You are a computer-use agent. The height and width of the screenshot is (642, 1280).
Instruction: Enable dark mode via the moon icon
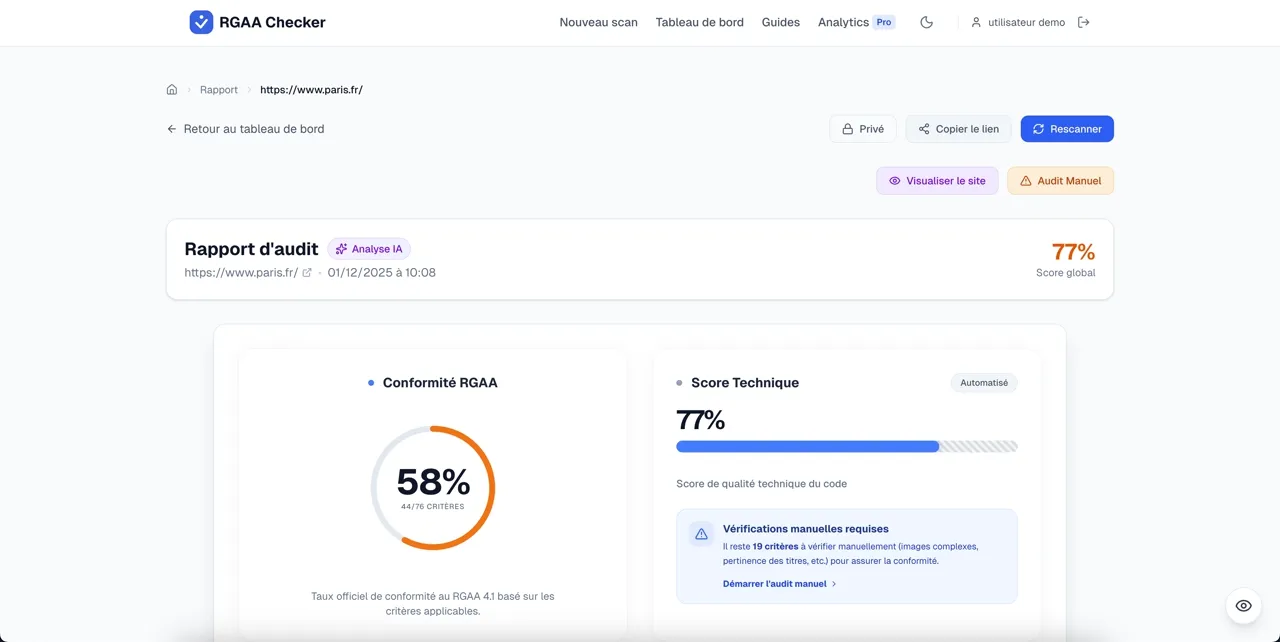(926, 21)
